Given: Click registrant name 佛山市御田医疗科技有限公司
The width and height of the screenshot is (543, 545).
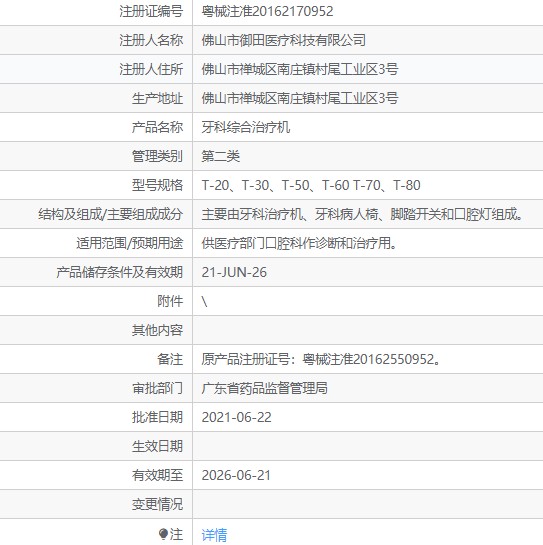Looking at the screenshot, I should click(x=283, y=40).
